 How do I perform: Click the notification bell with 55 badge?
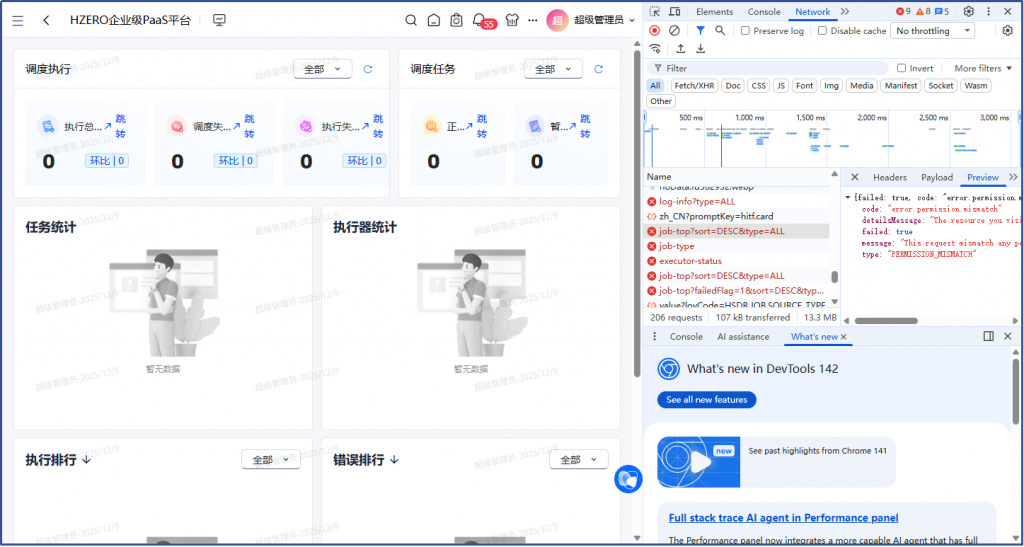[x=479, y=20]
